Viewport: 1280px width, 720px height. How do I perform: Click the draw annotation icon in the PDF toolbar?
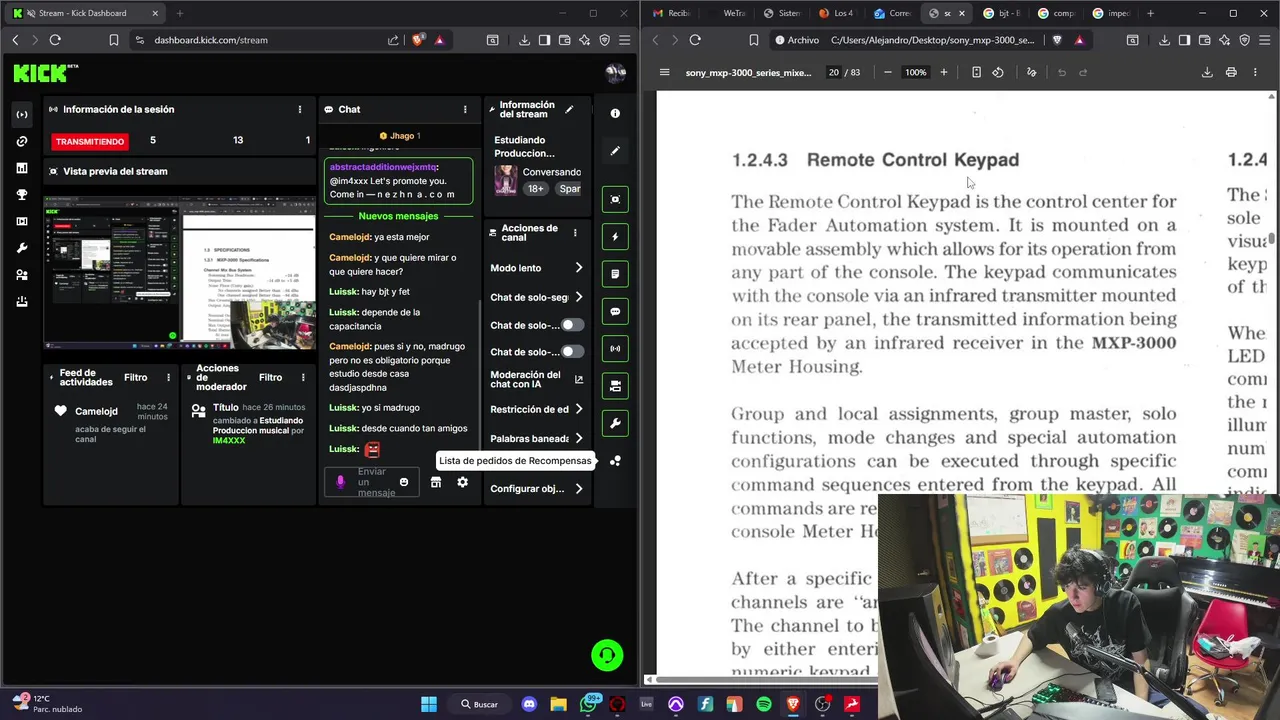click(x=1032, y=72)
